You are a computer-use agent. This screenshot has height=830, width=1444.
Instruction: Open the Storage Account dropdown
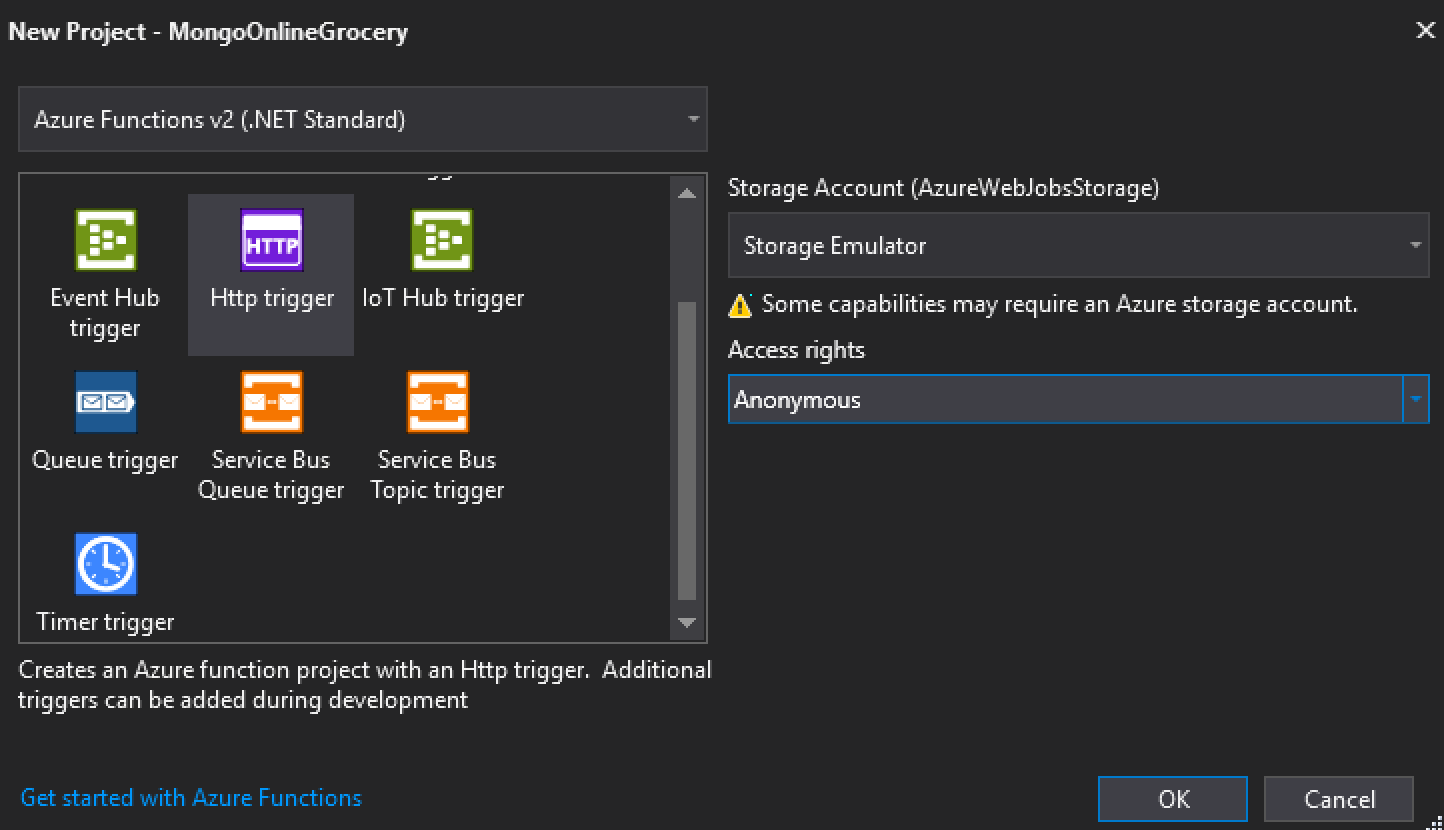click(x=1078, y=245)
